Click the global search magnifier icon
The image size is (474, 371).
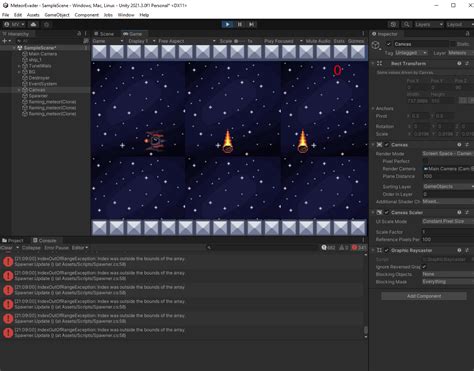(406, 24)
